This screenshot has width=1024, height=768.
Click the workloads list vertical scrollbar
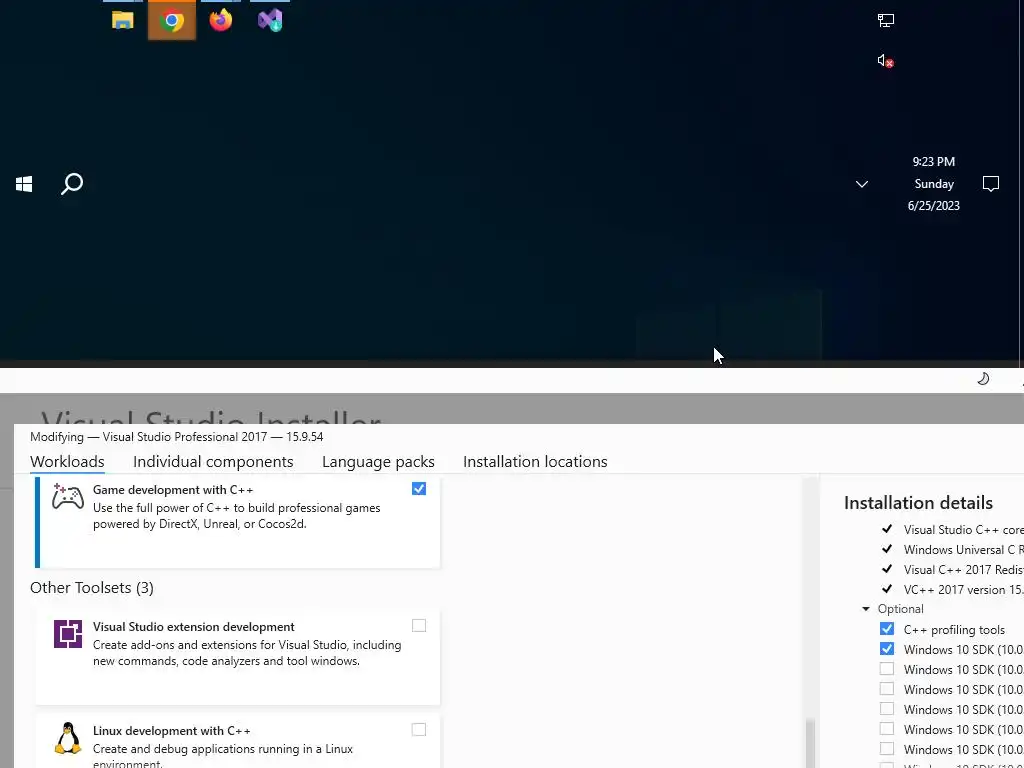pyautogui.click(x=810, y=743)
